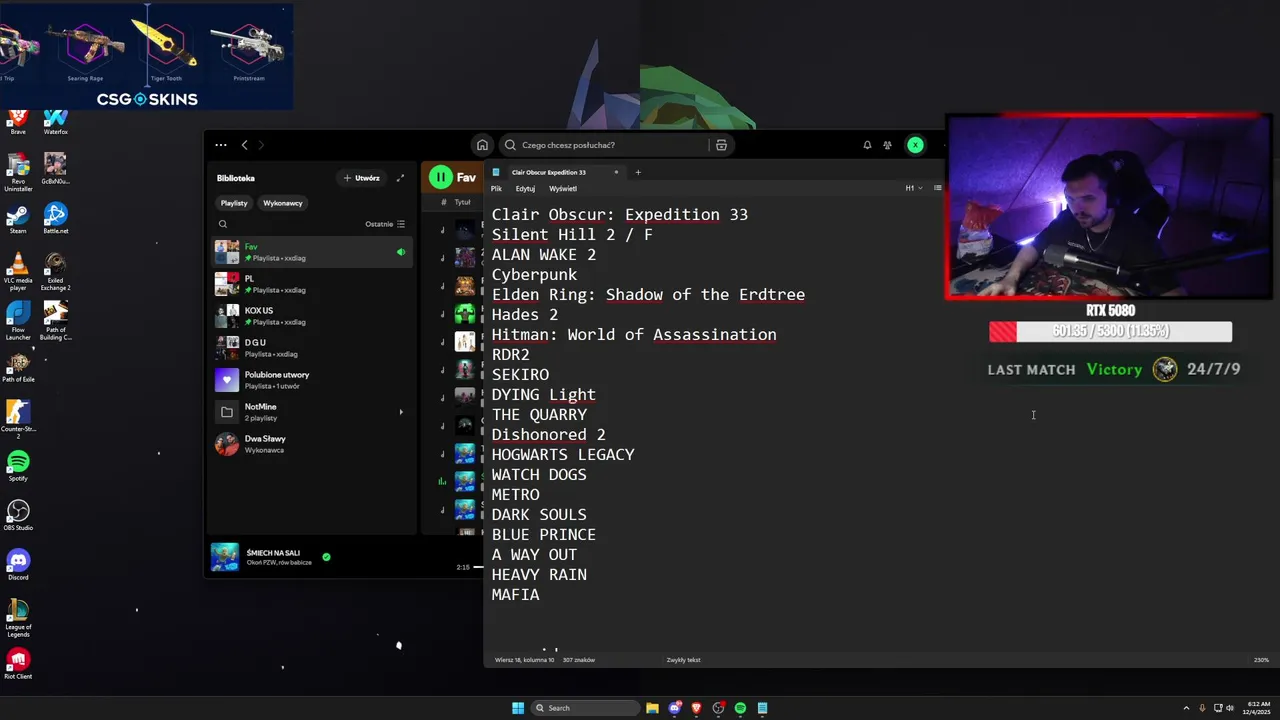Open Notepad Plik menu
Screen dimensions: 1280x720
tap(496, 188)
